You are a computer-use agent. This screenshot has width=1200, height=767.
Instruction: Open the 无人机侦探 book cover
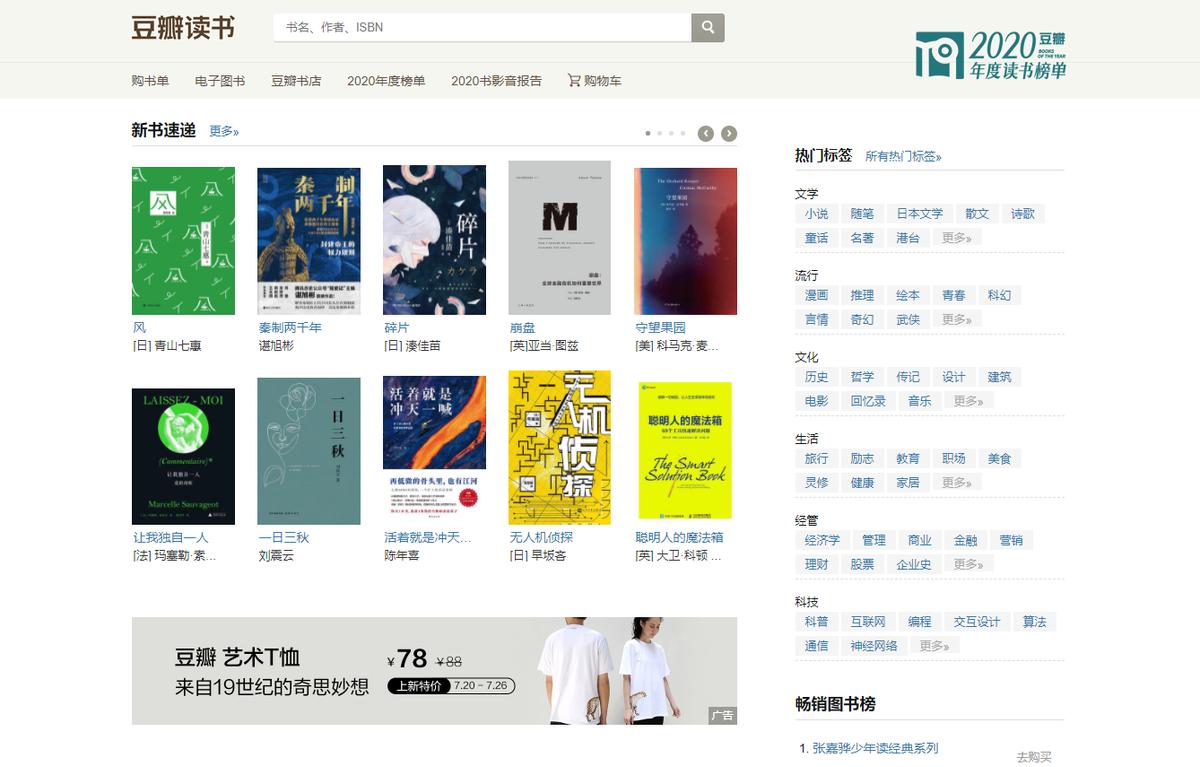[560, 448]
